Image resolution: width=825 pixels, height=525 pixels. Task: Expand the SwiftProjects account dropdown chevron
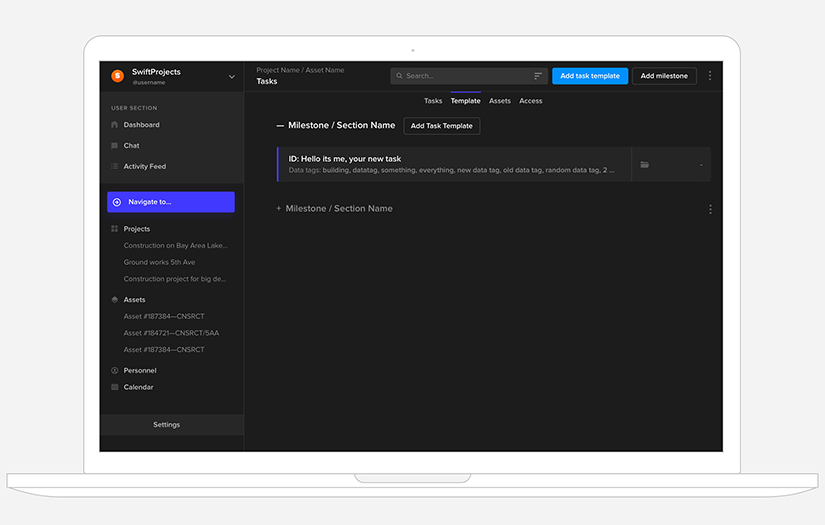tap(232, 77)
